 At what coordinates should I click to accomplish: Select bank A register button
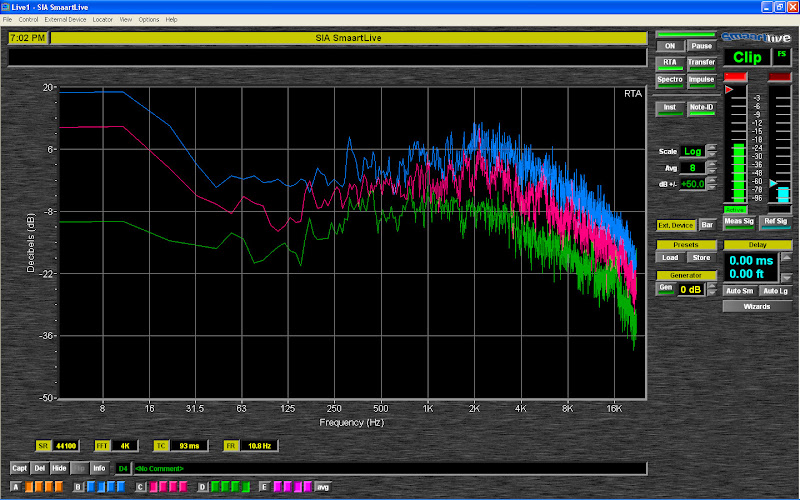click(16, 487)
